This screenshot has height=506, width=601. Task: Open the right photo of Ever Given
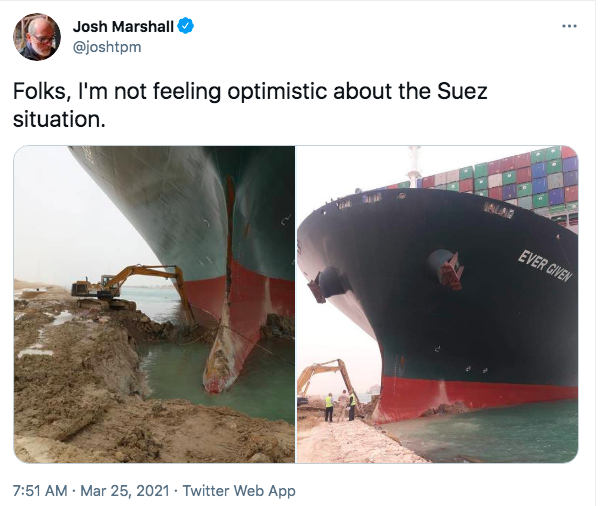(x=437, y=304)
